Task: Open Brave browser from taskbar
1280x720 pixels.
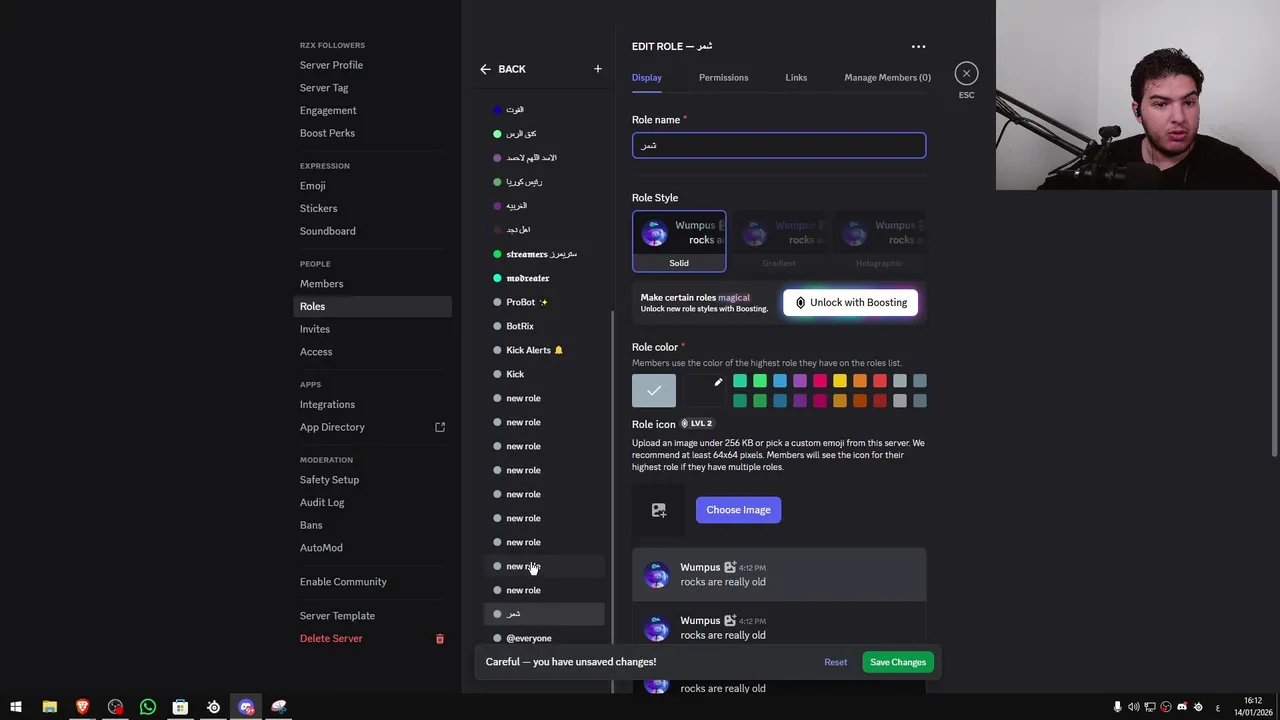Action: [82, 707]
